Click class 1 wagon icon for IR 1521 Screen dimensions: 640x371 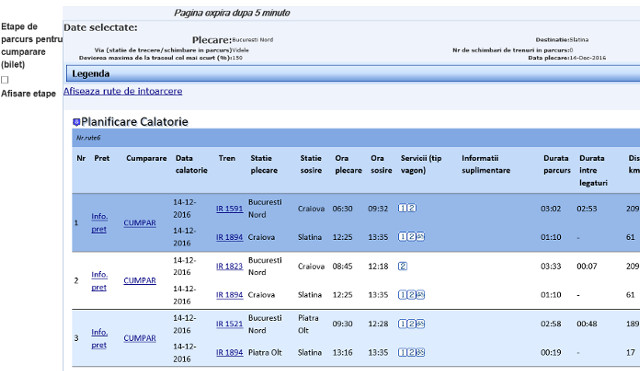pyautogui.click(x=402, y=324)
